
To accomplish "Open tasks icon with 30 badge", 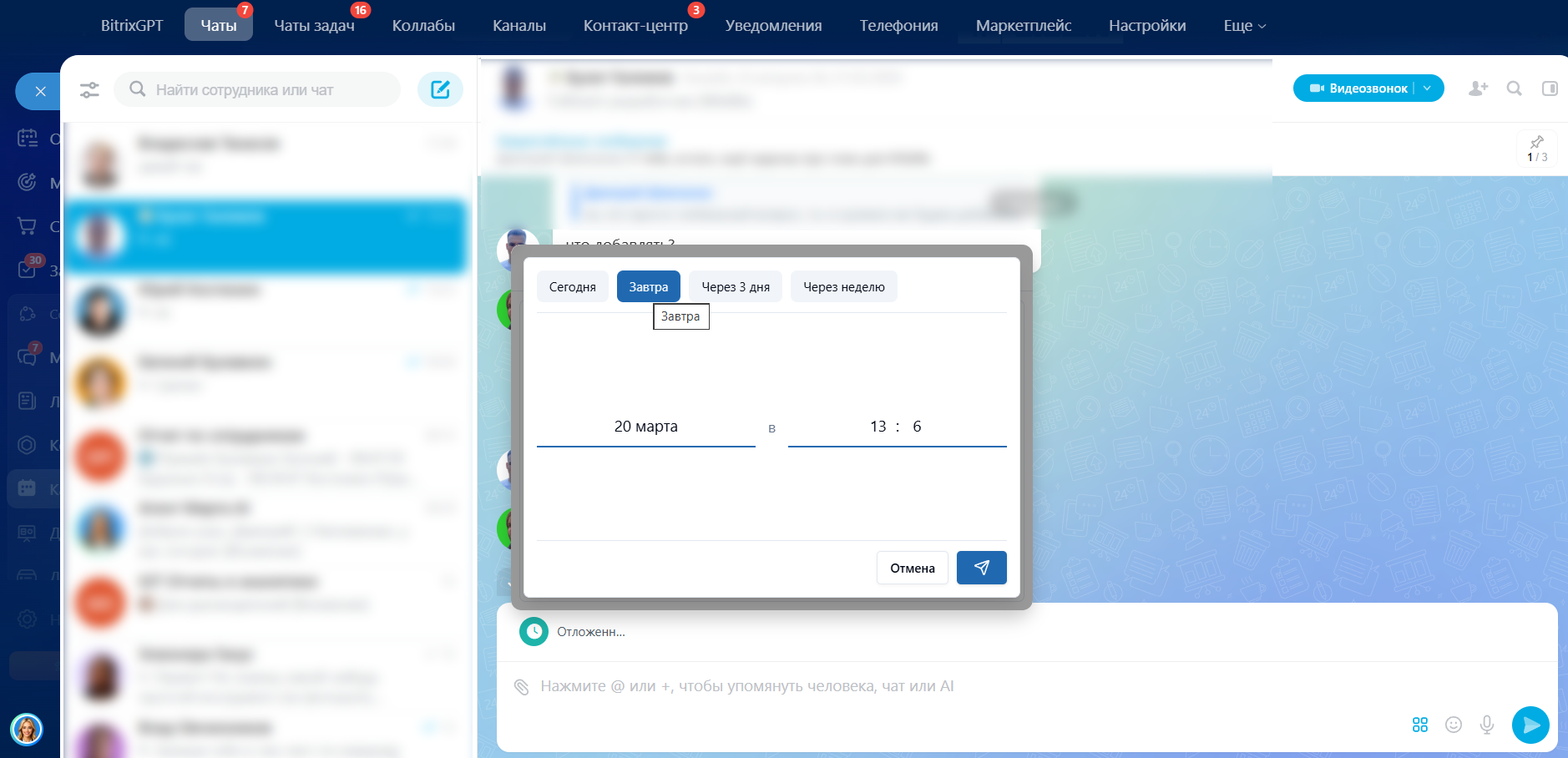I will pos(28,269).
